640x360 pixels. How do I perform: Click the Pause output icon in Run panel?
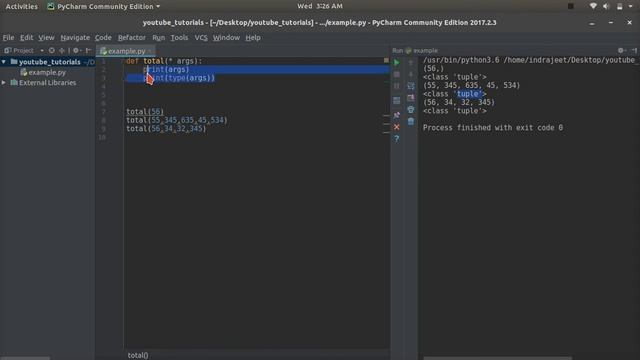point(396,86)
